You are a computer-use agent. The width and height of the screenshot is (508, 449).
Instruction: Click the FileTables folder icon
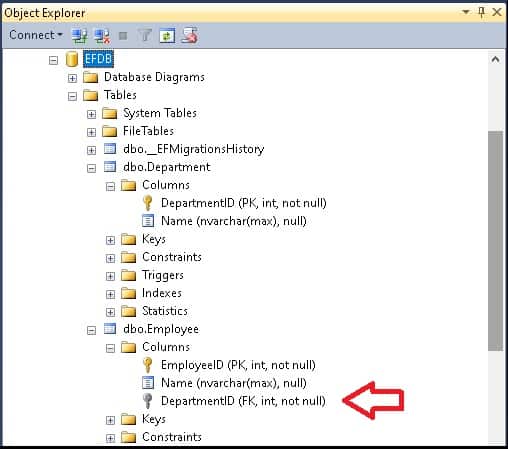tap(110, 131)
